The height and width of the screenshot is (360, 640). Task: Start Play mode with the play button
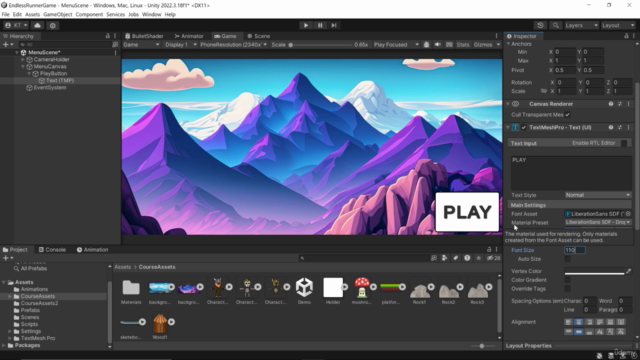tap(306, 25)
